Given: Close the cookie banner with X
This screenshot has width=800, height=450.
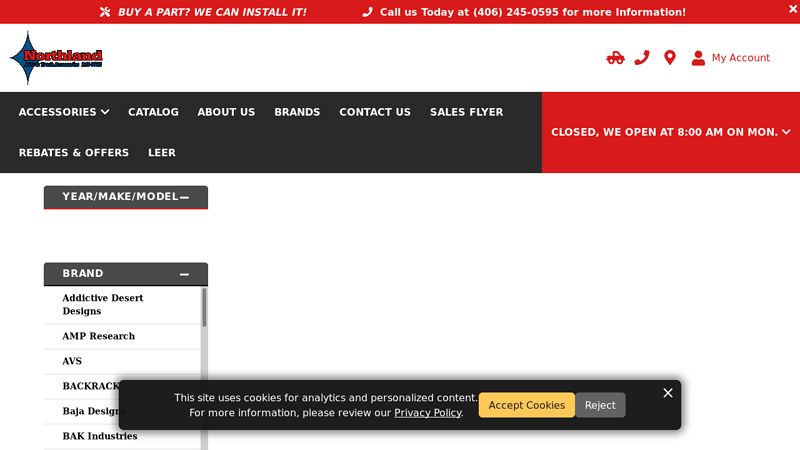Looking at the screenshot, I should coord(668,393).
